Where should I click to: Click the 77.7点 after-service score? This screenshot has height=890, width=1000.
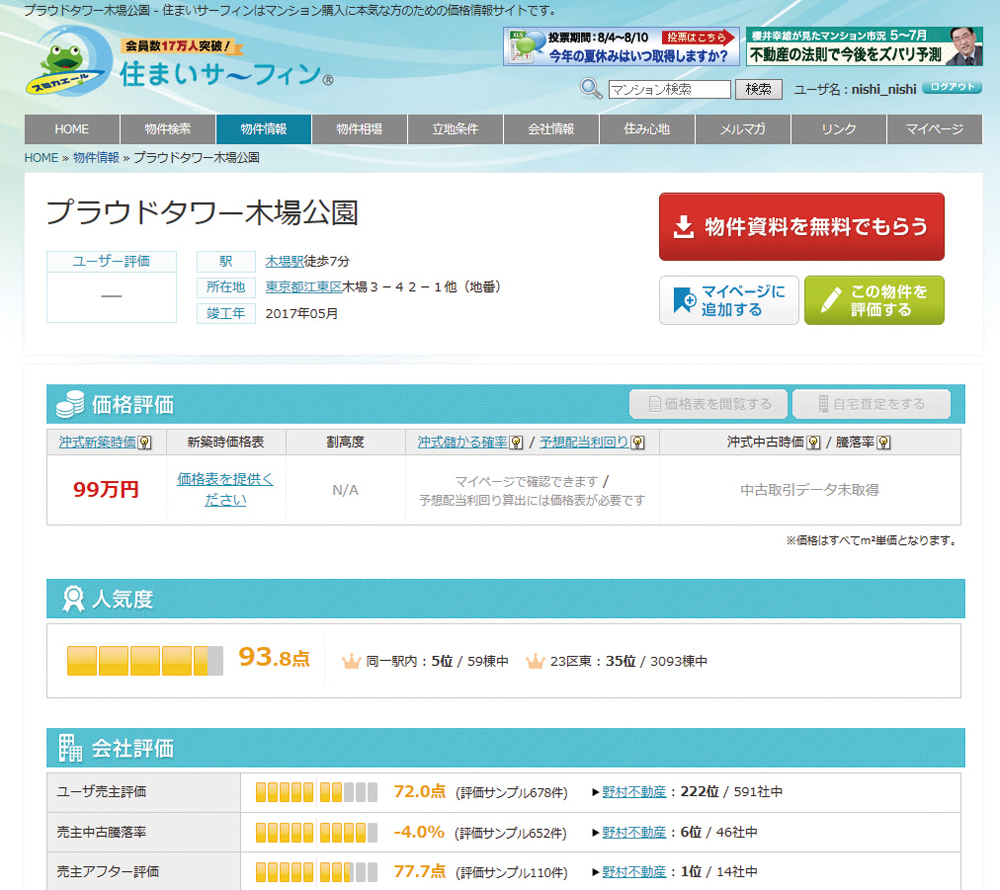pos(420,872)
